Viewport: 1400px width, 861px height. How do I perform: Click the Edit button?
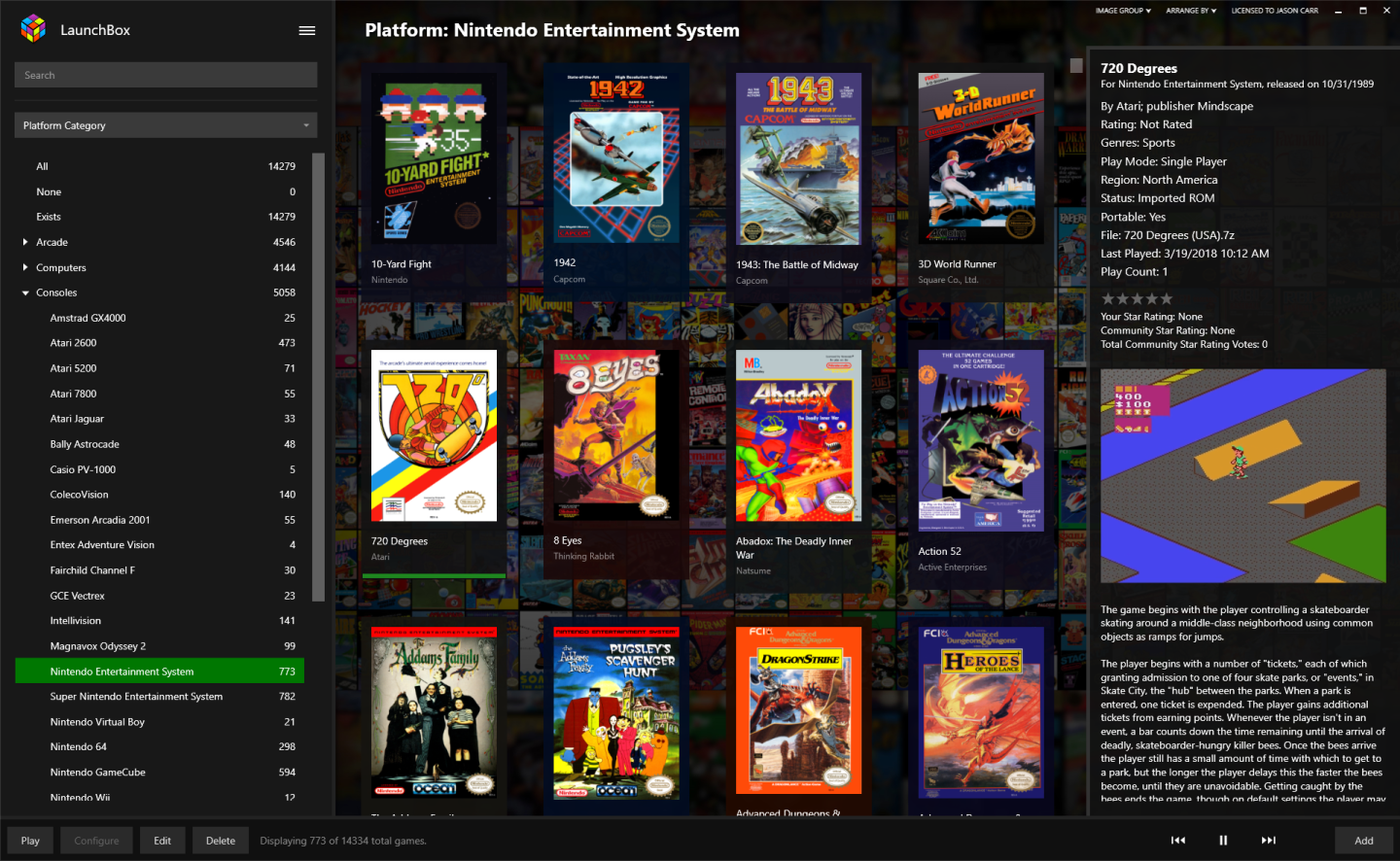[x=162, y=841]
